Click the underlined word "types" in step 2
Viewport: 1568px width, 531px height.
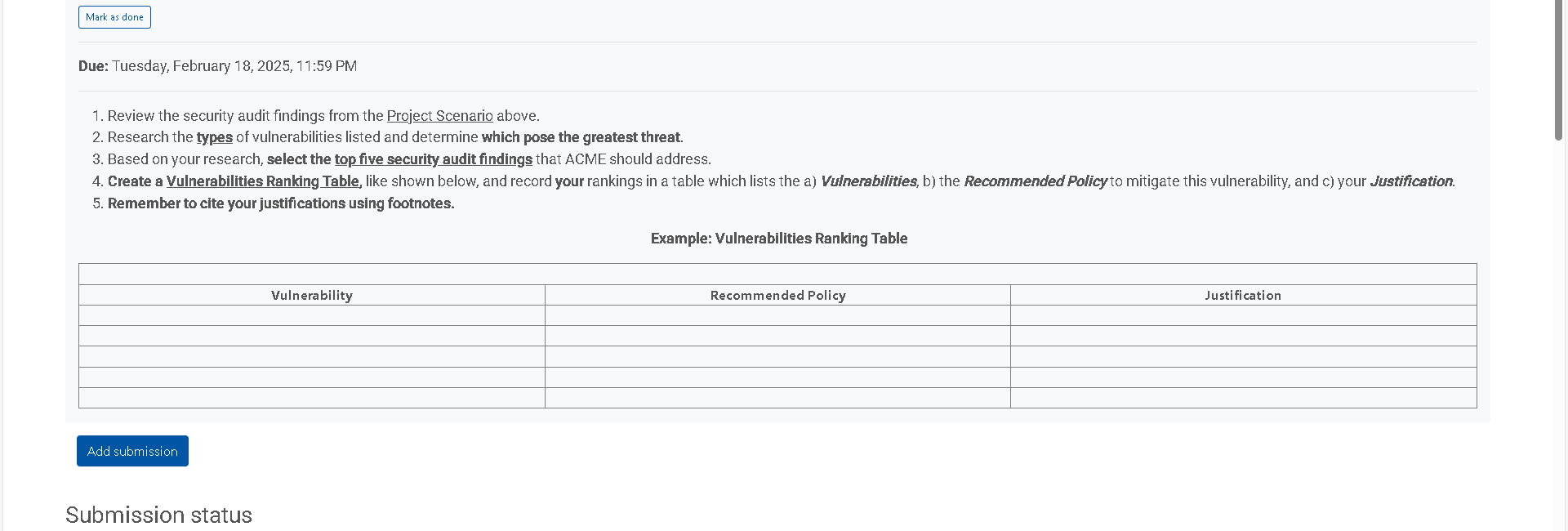tap(215, 137)
